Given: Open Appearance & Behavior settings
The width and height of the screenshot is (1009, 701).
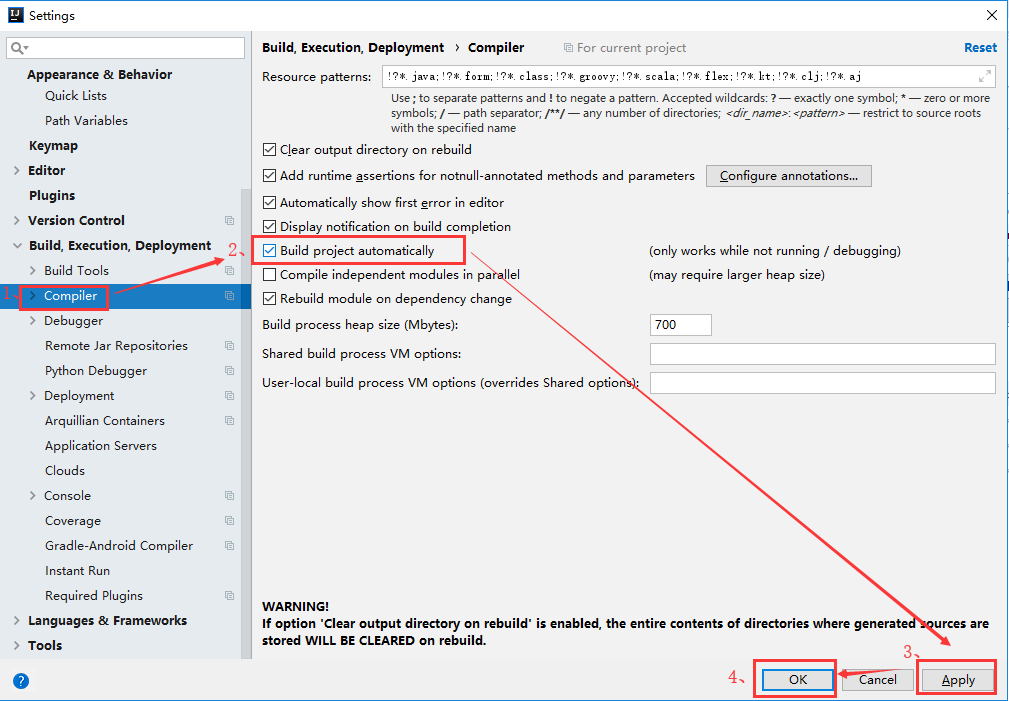Looking at the screenshot, I should point(99,75).
